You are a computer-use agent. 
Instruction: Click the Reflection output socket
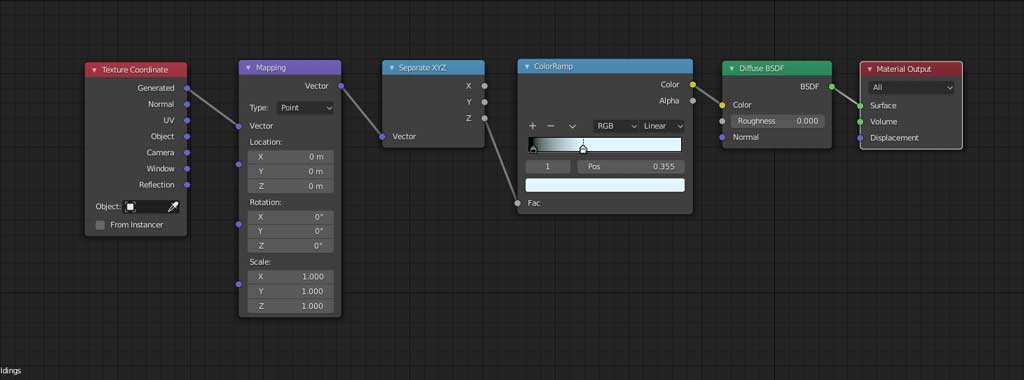[x=187, y=185]
